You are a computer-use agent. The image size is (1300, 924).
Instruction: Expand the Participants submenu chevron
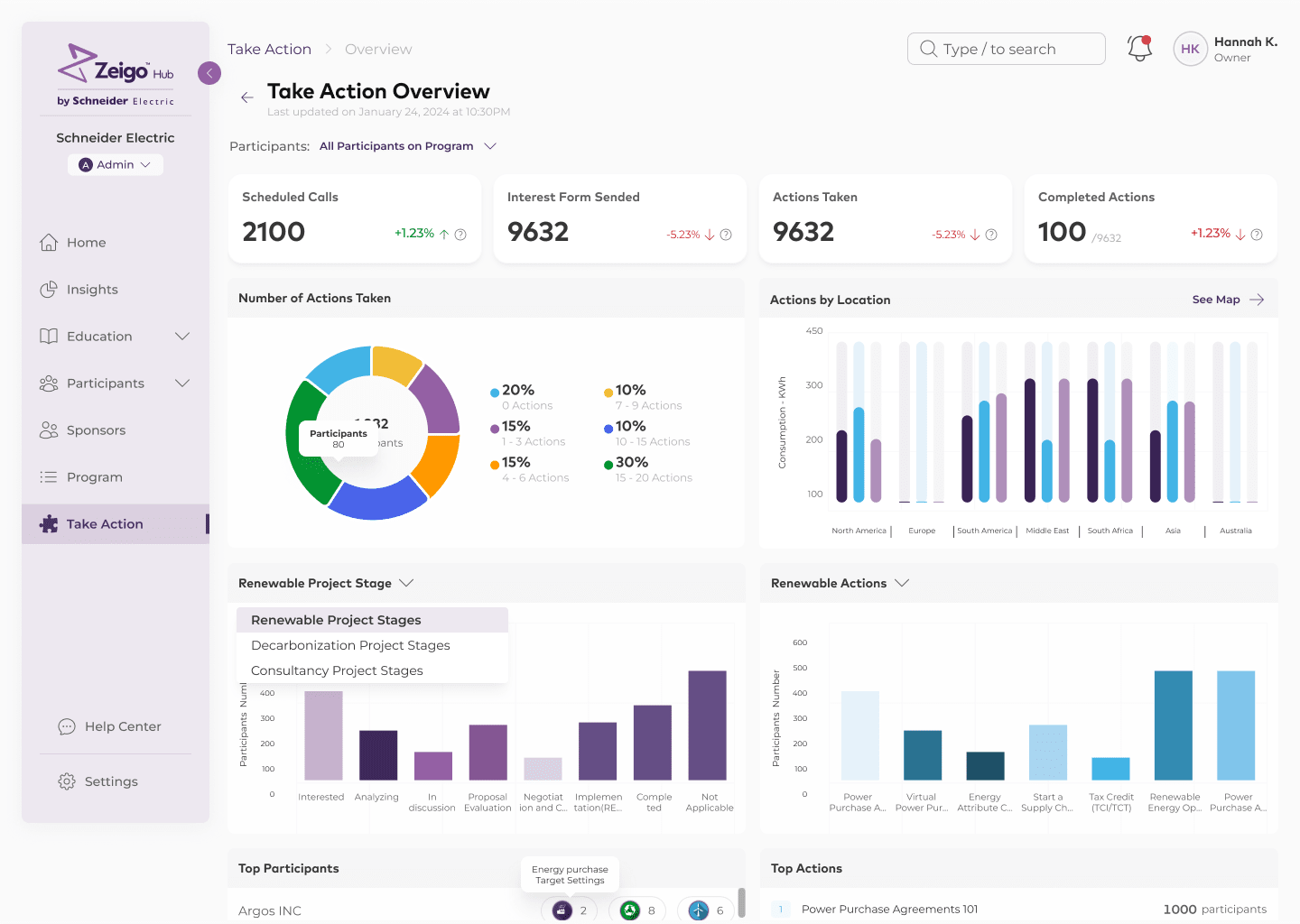(x=182, y=383)
